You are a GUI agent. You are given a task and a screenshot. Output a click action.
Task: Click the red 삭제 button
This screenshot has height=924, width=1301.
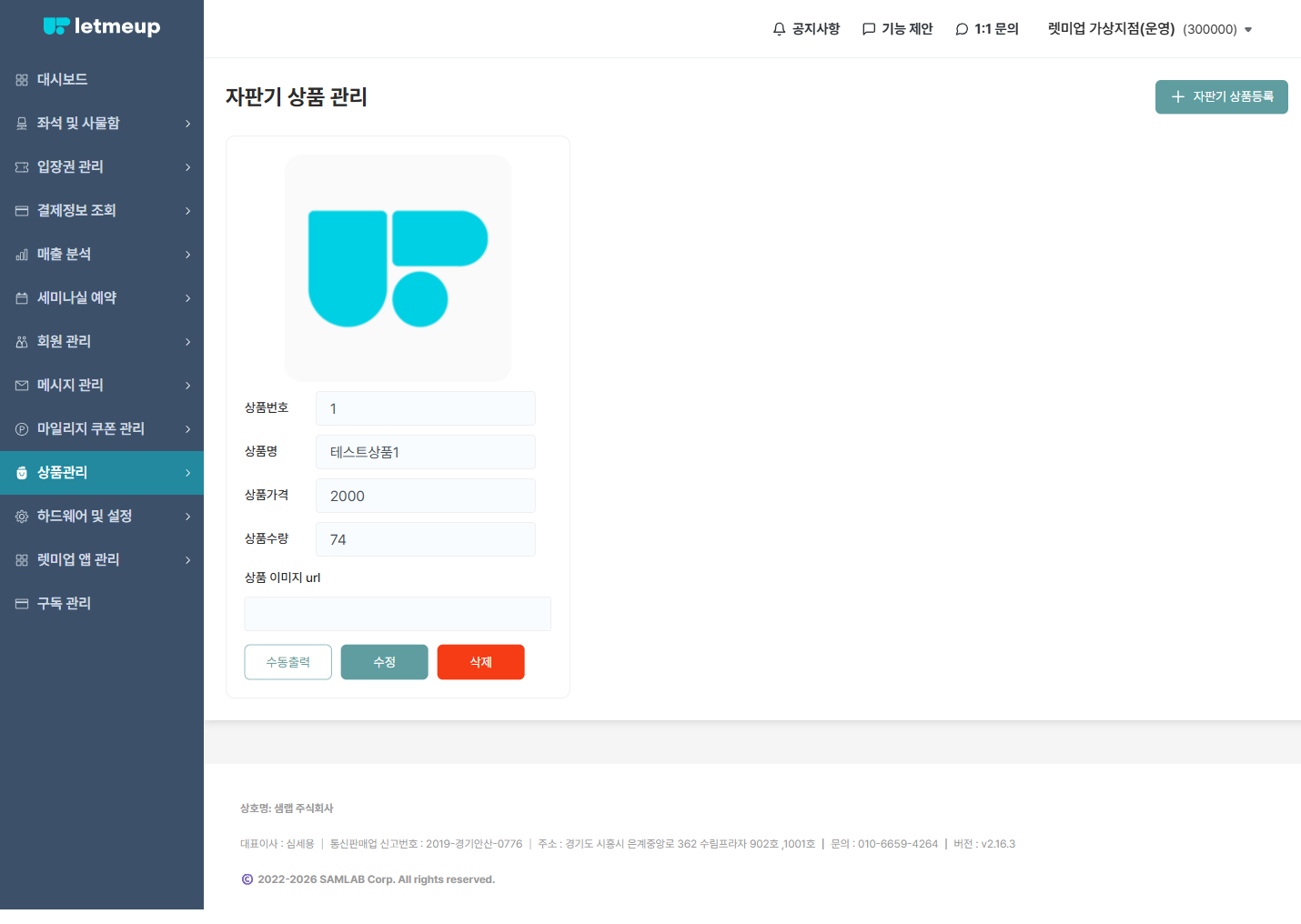point(481,662)
